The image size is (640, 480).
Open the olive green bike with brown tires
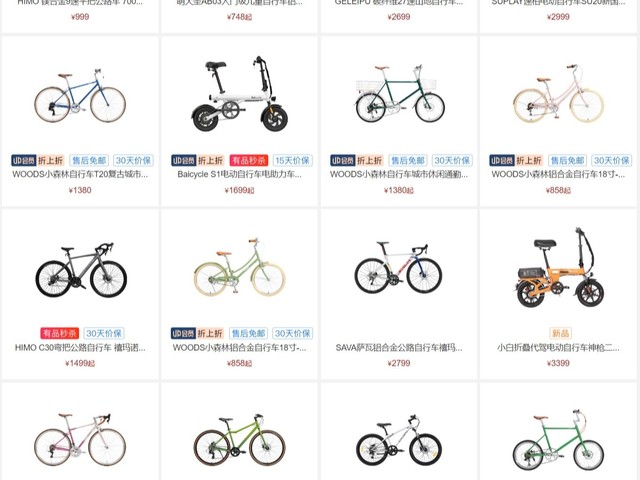click(240, 440)
